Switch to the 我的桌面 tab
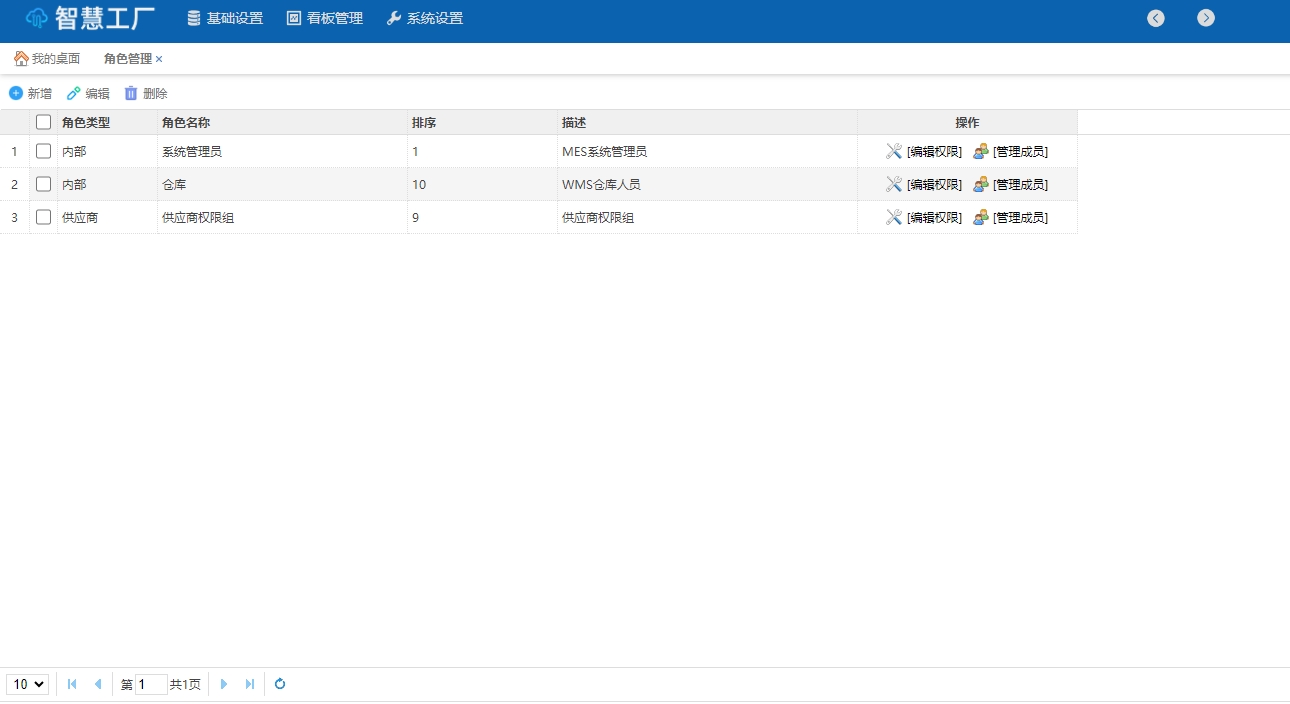Screen dimensions: 1290x704 (47, 59)
